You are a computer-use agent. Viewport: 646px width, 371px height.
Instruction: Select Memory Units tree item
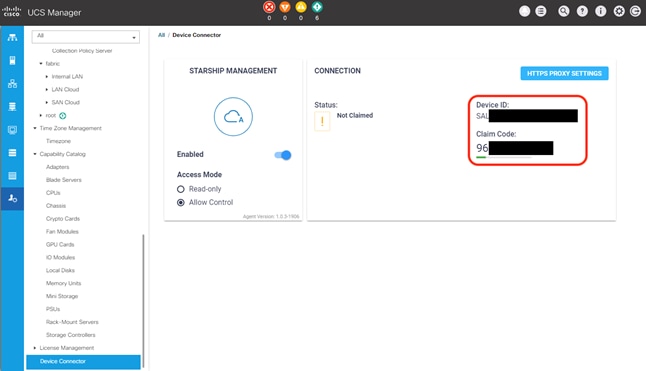[x=63, y=283]
